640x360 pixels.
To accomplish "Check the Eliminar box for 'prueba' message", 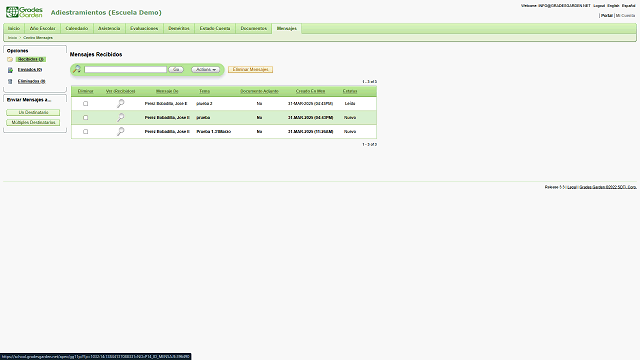I will pyautogui.click(x=85, y=118).
